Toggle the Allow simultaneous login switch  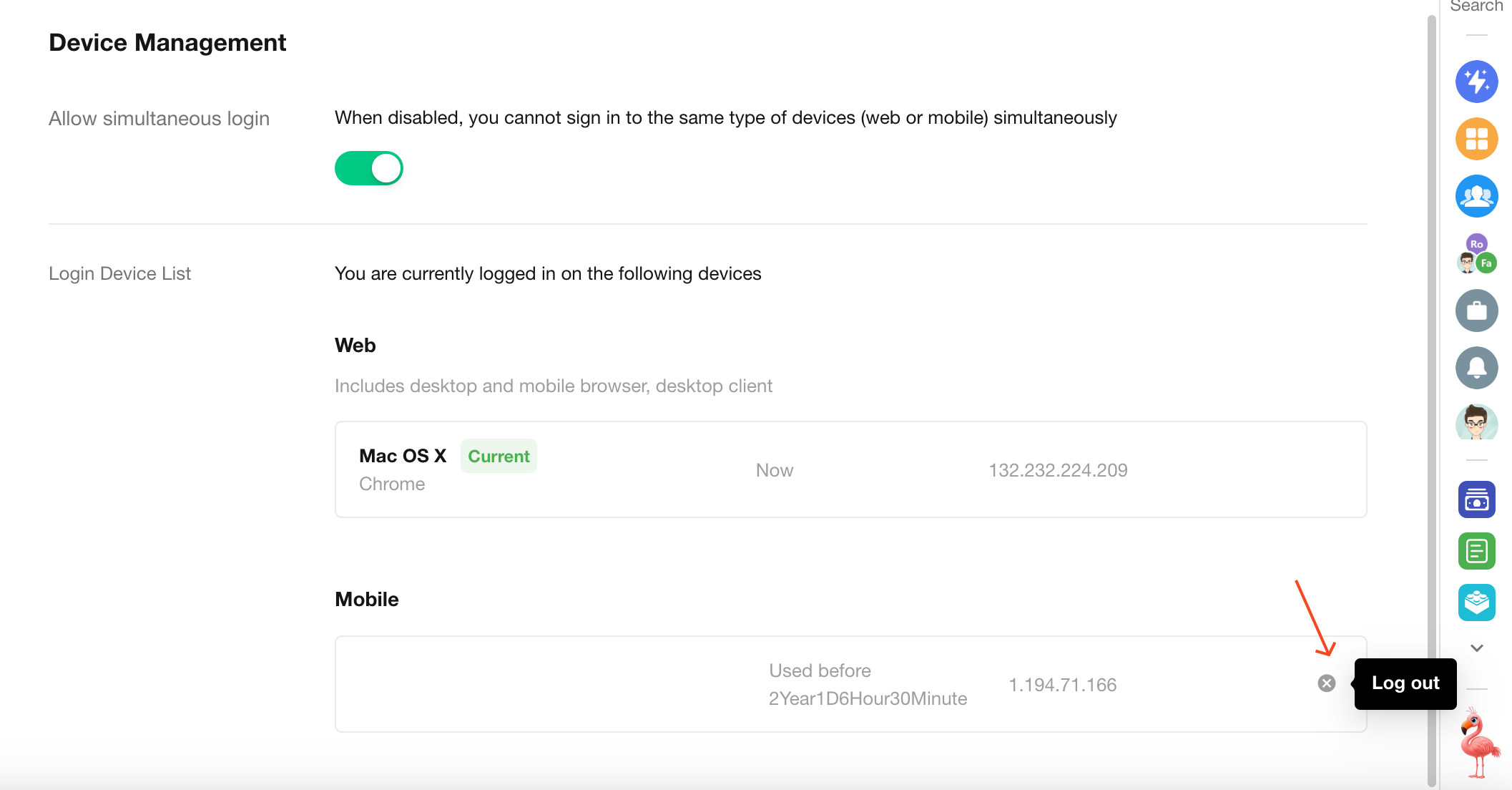coord(369,168)
